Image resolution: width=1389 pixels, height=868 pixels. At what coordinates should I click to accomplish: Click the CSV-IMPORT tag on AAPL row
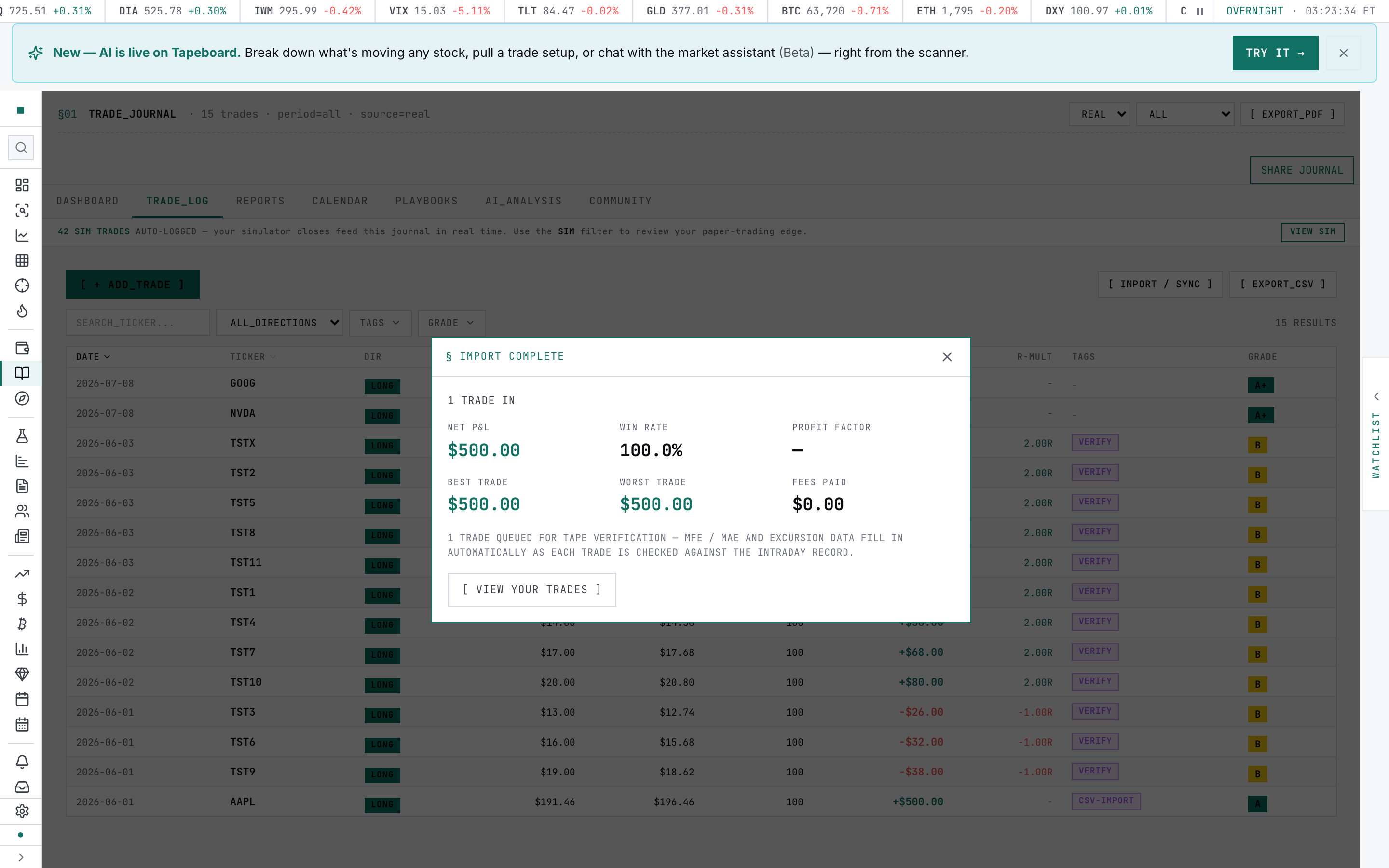(1106, 801)
